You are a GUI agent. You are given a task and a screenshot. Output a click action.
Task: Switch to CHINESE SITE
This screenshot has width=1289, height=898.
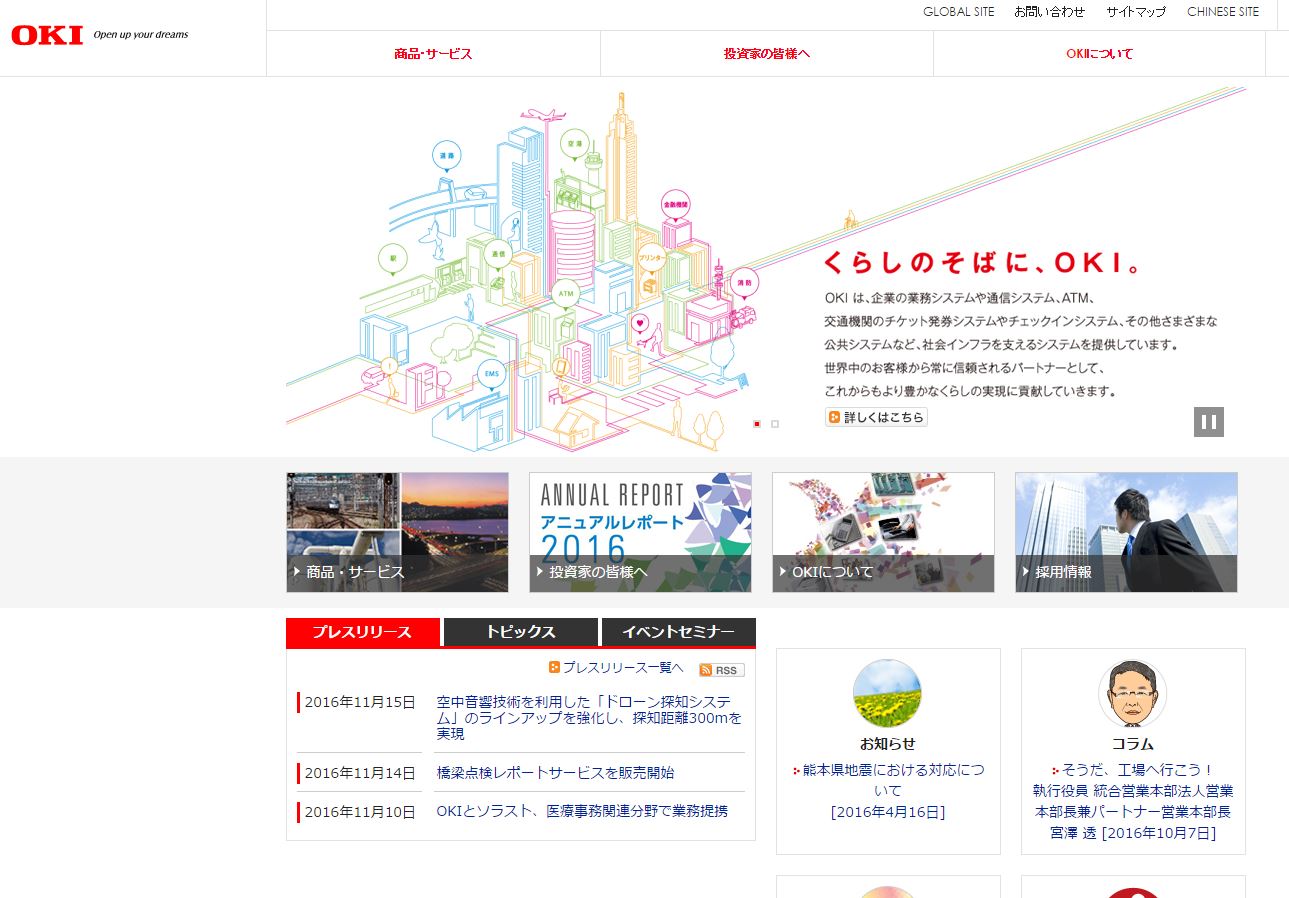[1223, 12]
